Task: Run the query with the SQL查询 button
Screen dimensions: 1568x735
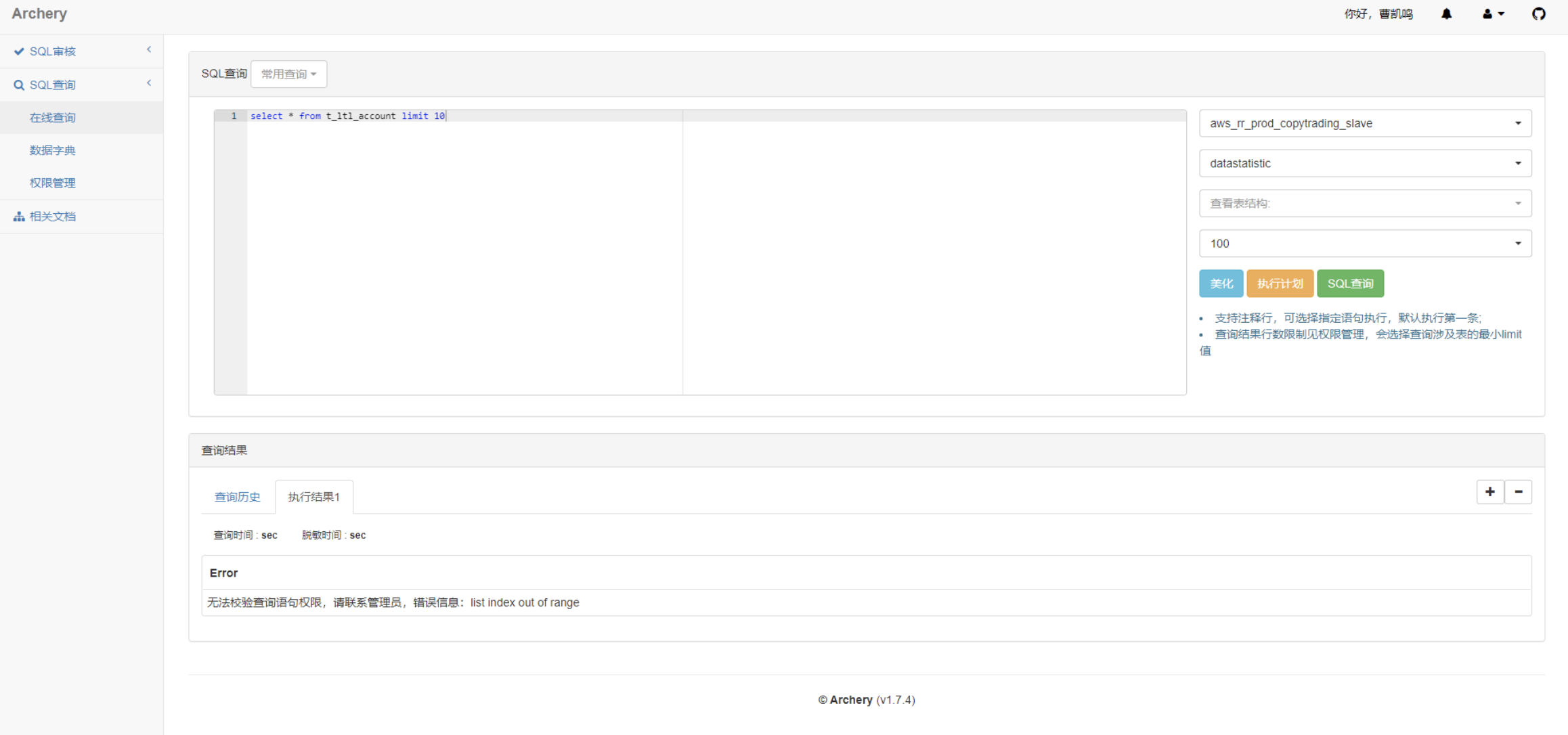Action: pos(1350,284)
